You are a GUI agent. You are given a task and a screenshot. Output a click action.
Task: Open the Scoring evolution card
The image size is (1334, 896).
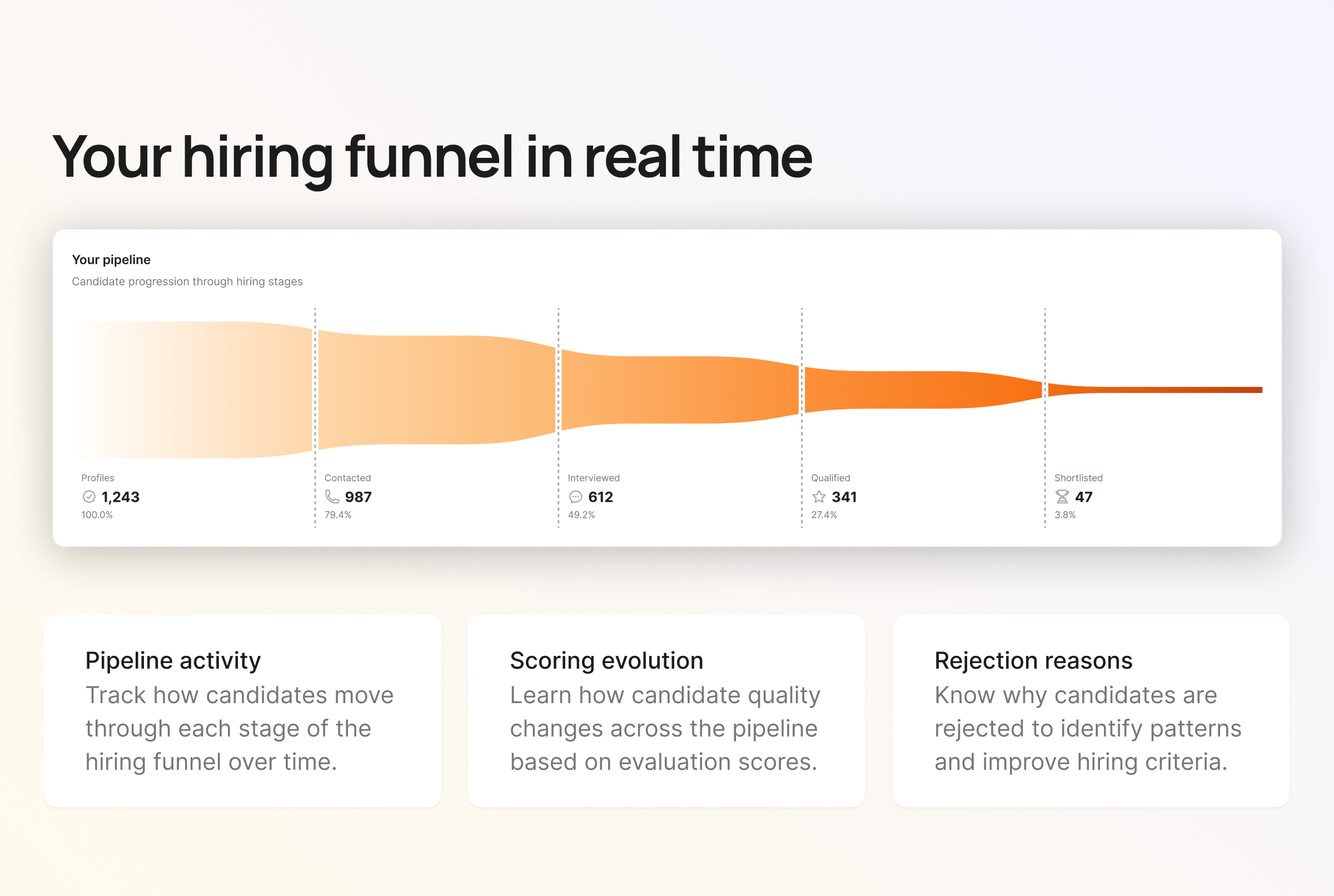point(666,710)
